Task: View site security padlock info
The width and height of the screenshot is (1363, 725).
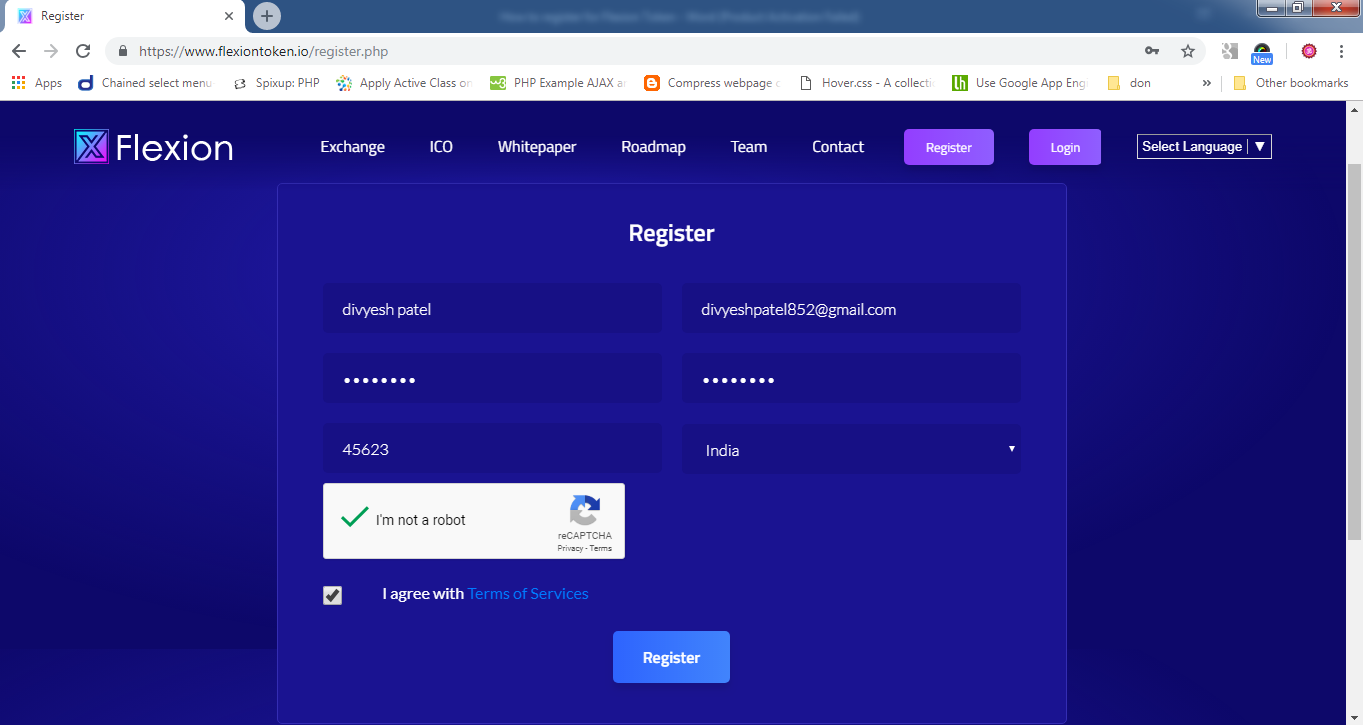Action: pos(123,51)
